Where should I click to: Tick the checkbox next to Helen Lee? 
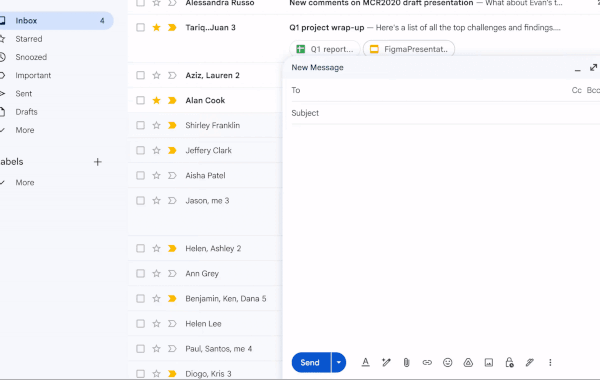click(140, 323)
